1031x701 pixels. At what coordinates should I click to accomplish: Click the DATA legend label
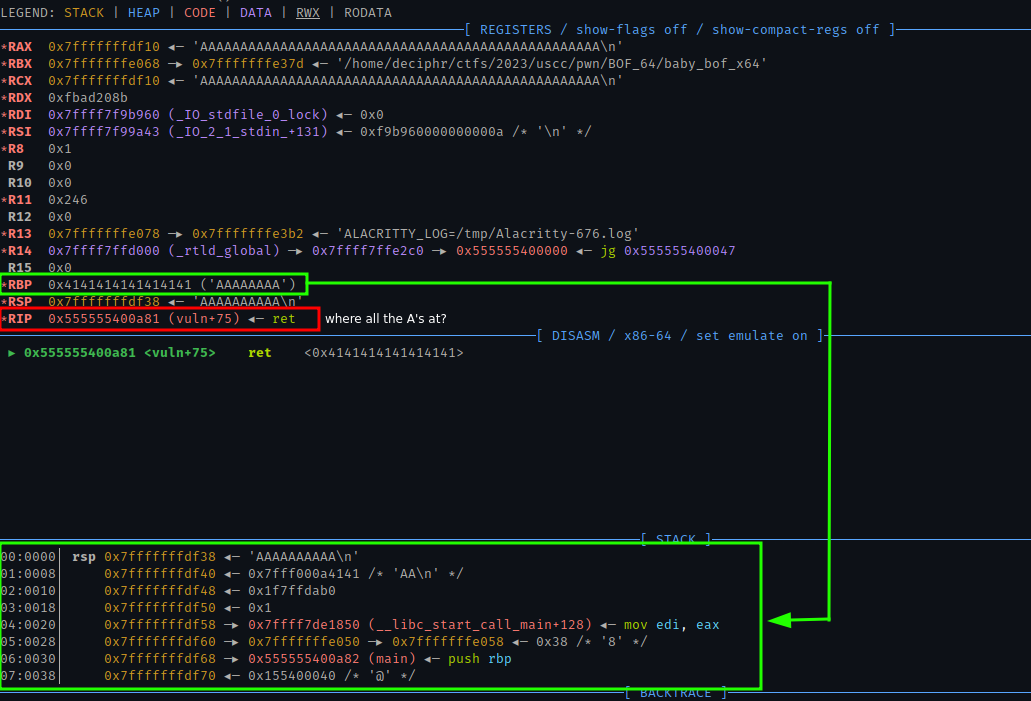point(256,12)
